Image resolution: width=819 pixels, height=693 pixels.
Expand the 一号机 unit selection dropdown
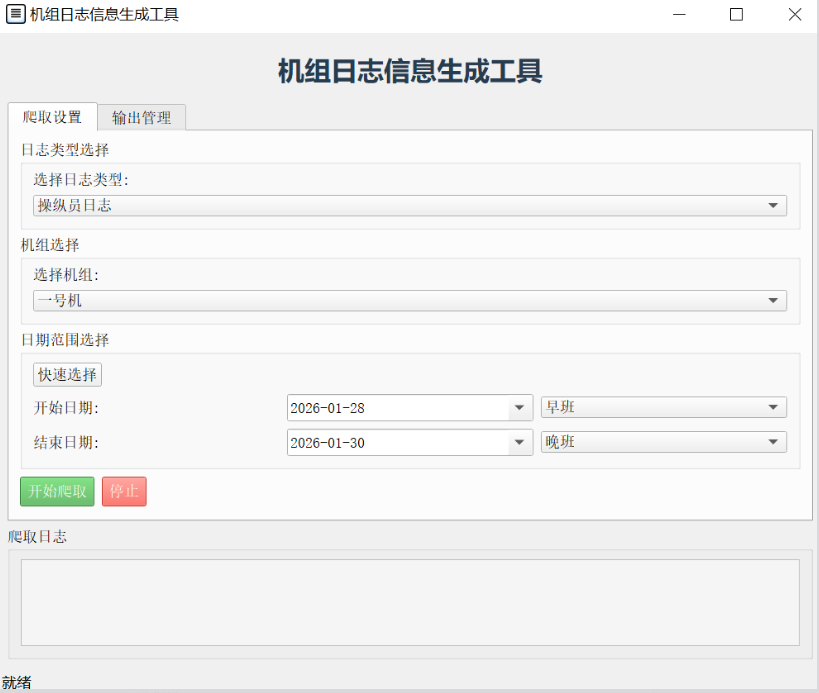click(409, 301)
